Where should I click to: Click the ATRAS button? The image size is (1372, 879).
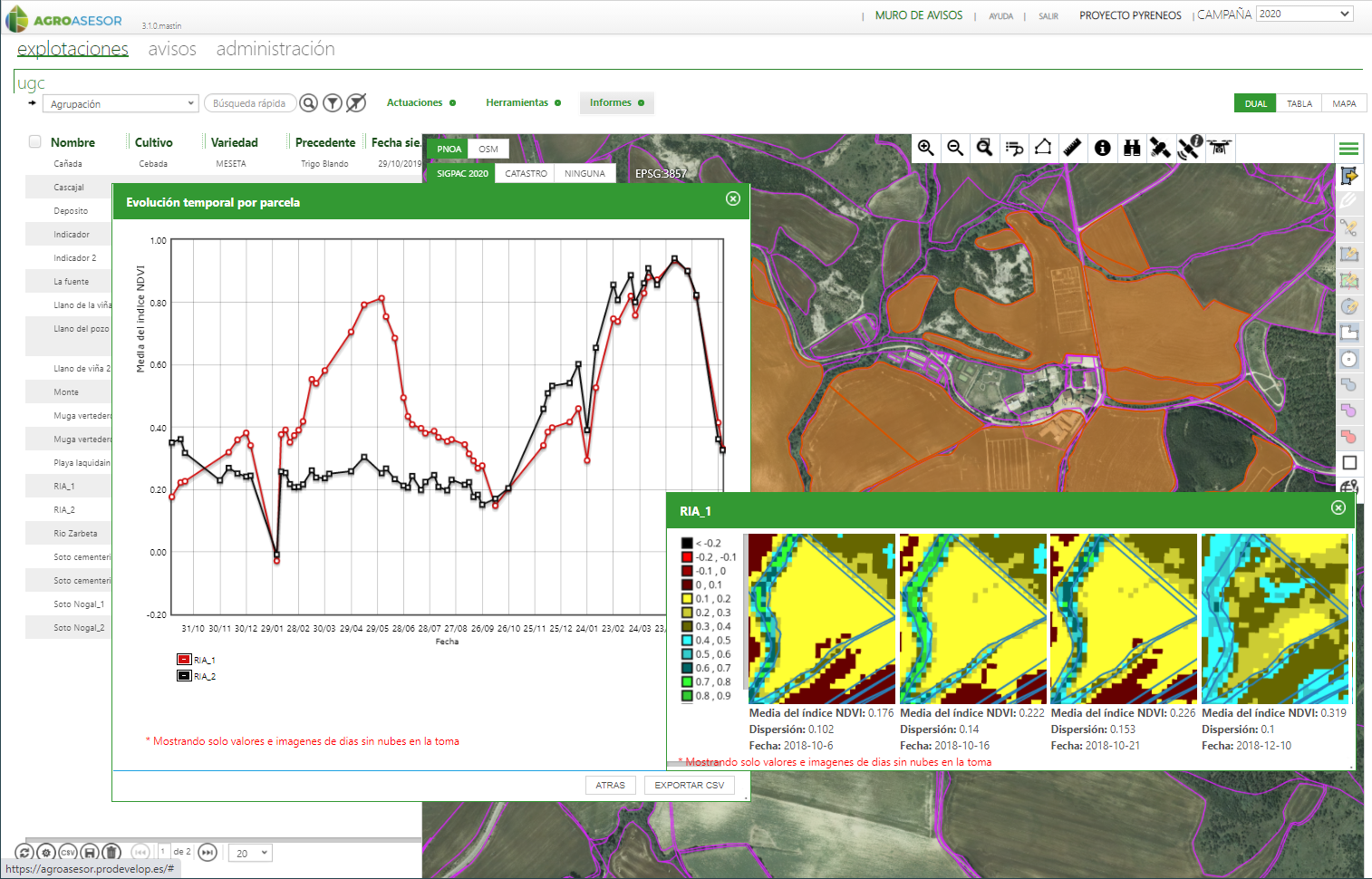point(610,785)
